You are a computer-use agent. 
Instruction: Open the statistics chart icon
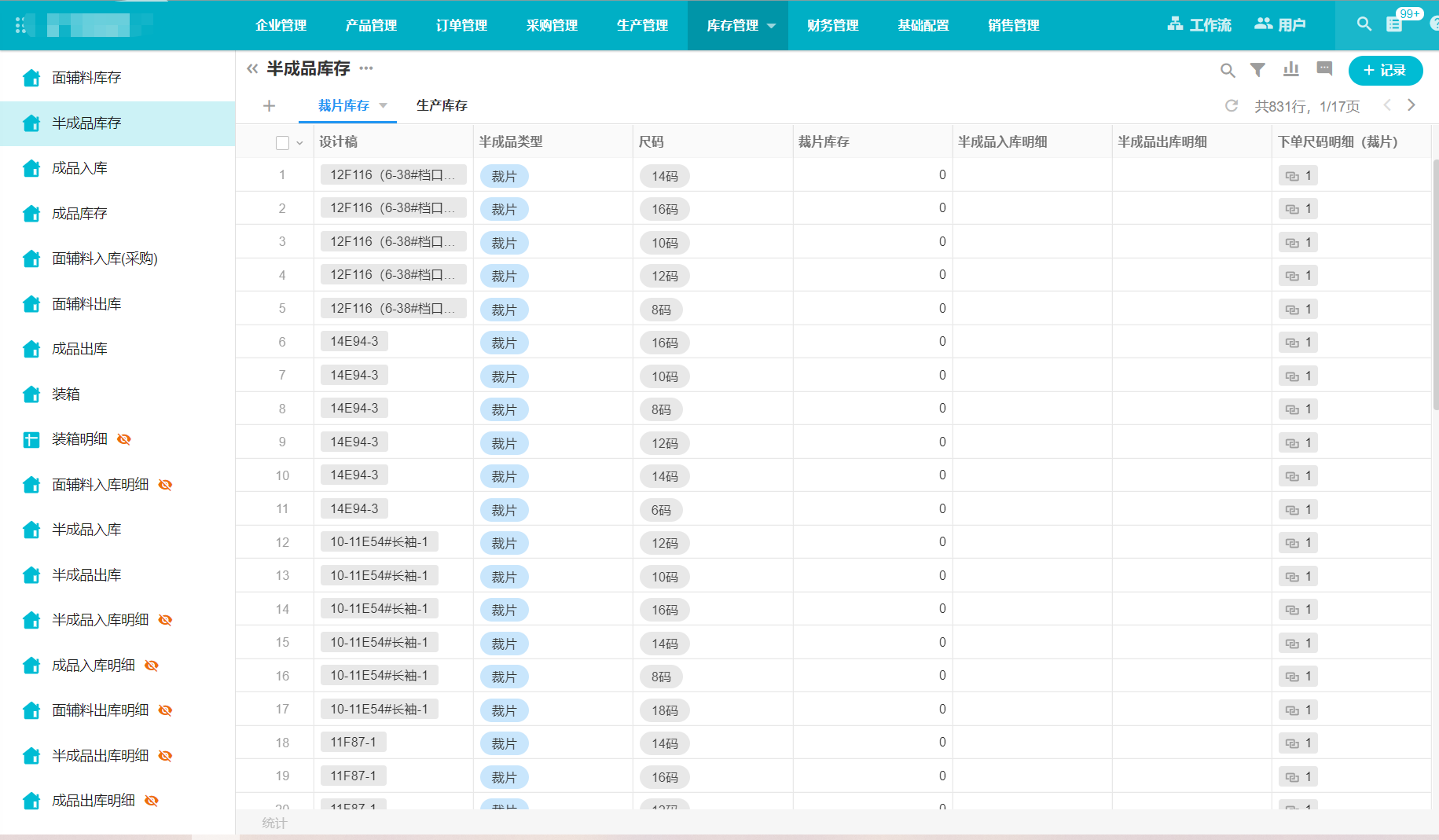point(1290,70)
